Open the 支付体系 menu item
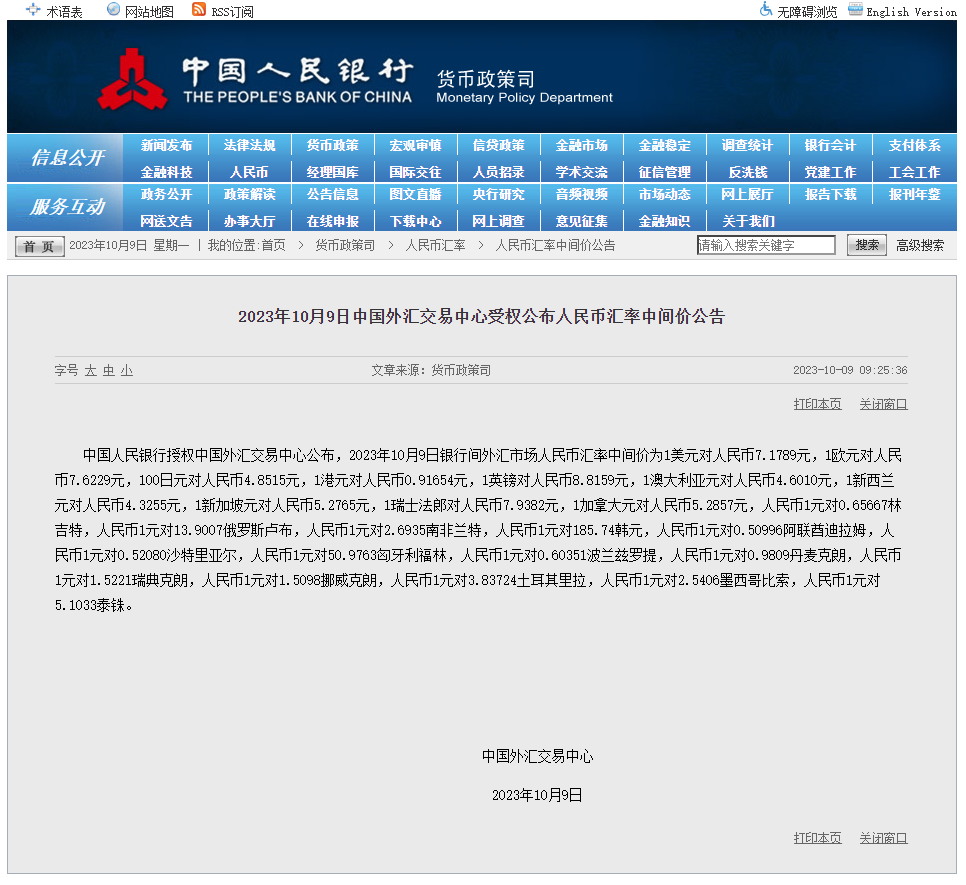966x885 pixels. tap(914, 145)
